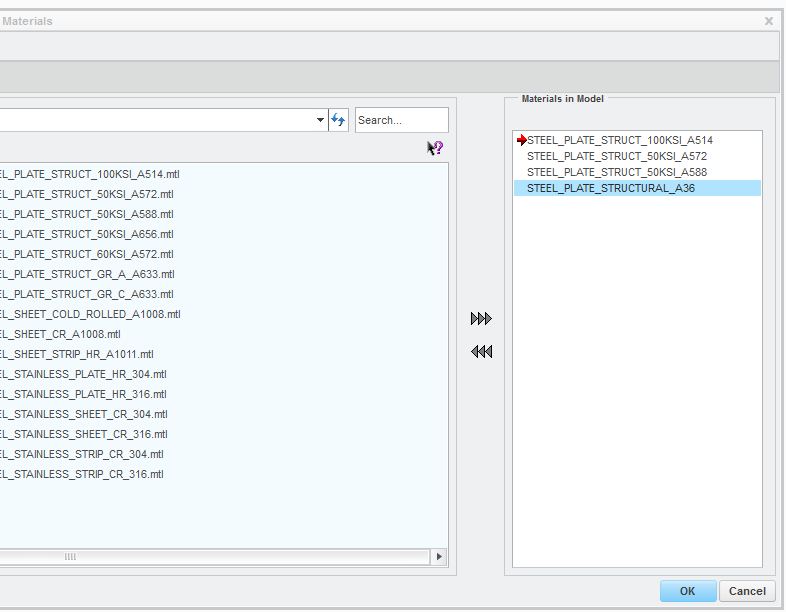Select the PLATE_STRUCT_100KSI_A514.mtl library file
The image size is (786, 612).
pyautogui.click(x=90, y=174)
